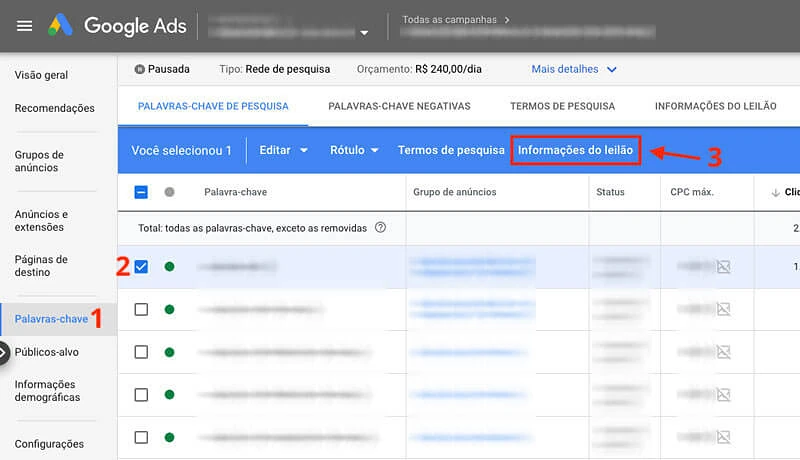This screenshot has width=800, height=460.
Task: Click bid simulator icon in fifth row
Action: pyautogui.click(x=723, y=437)
